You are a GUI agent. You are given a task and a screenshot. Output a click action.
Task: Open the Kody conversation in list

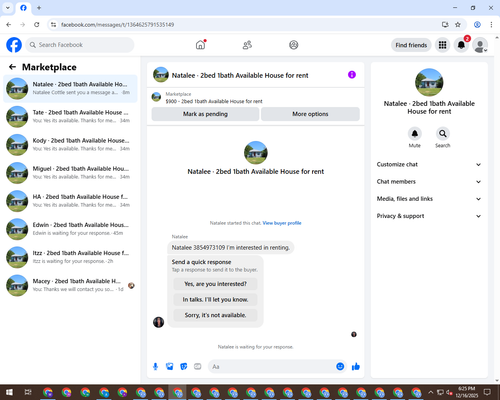(x=70, y=145)
